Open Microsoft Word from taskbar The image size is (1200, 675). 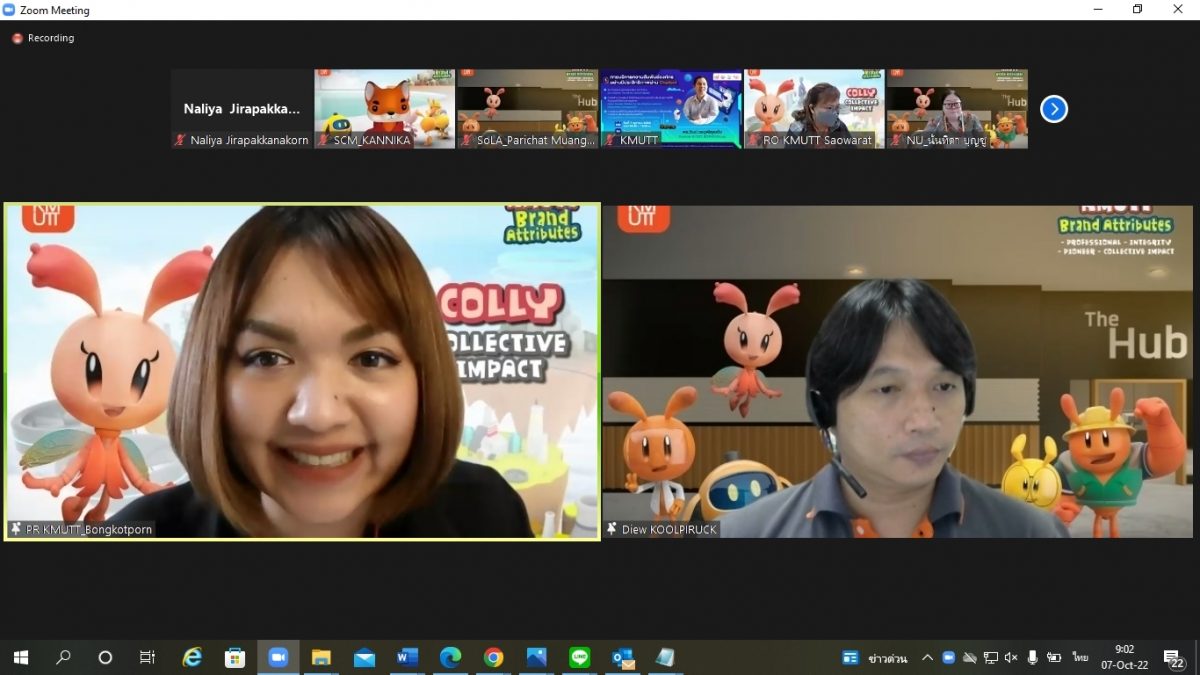(407, 657)
